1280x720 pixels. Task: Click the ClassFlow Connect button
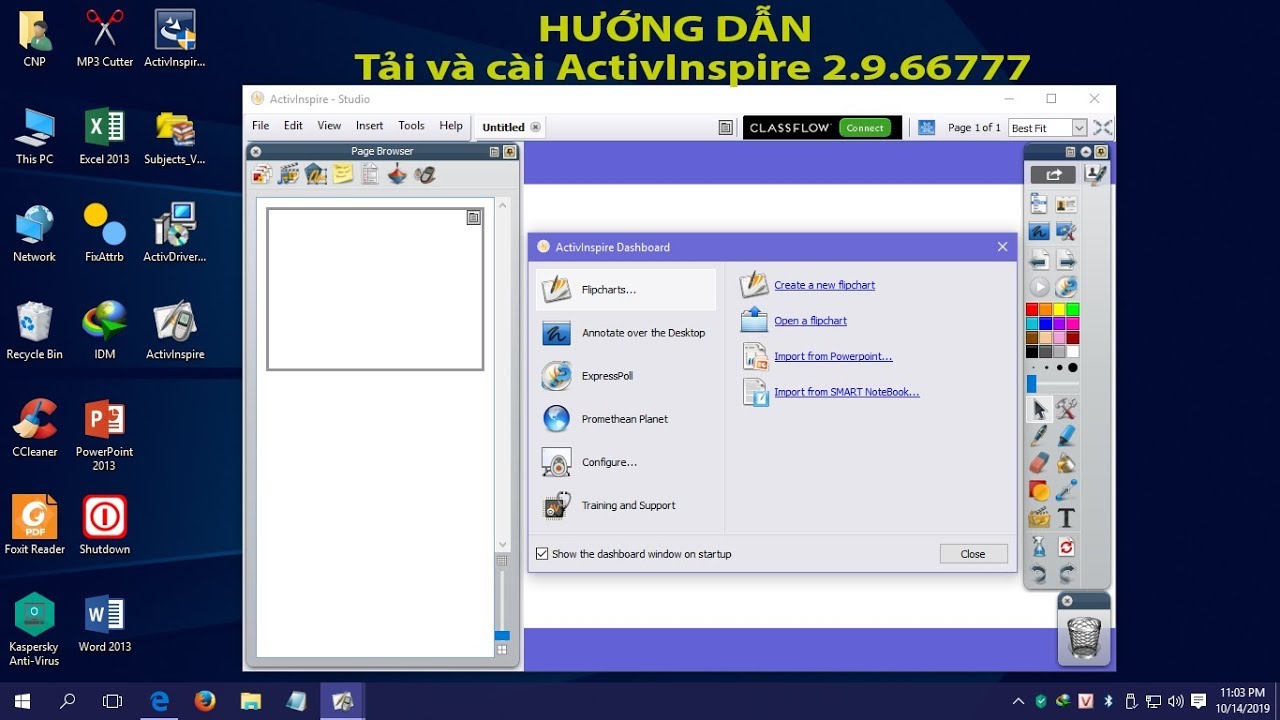tap(865, 128)
